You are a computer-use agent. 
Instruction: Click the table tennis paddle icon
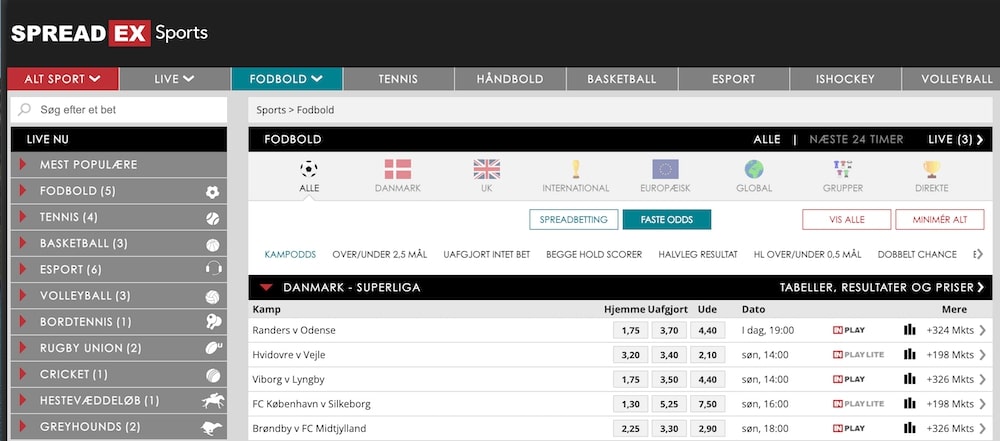[x=214, y=322]
